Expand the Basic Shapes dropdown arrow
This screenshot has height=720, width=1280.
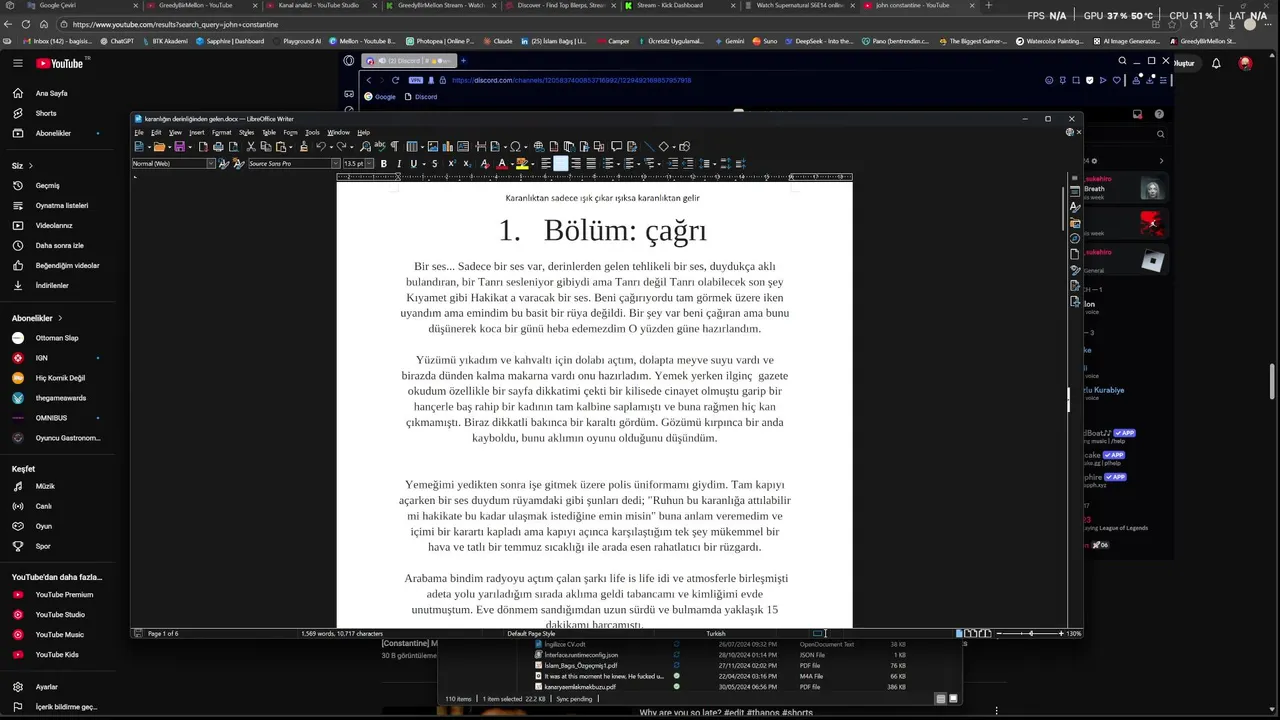674,146
